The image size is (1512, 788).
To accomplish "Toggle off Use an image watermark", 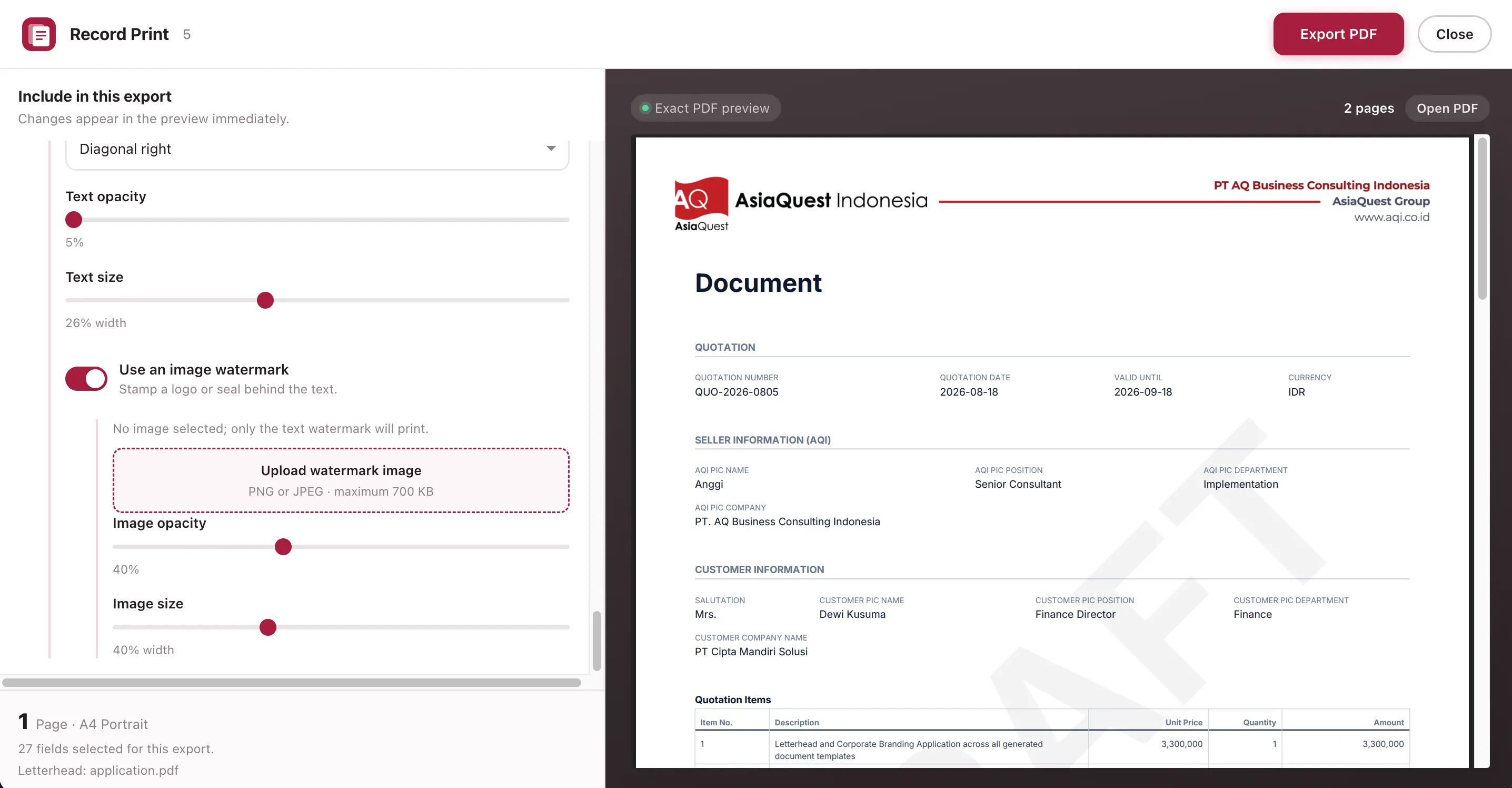I will (x=86, y=379).
